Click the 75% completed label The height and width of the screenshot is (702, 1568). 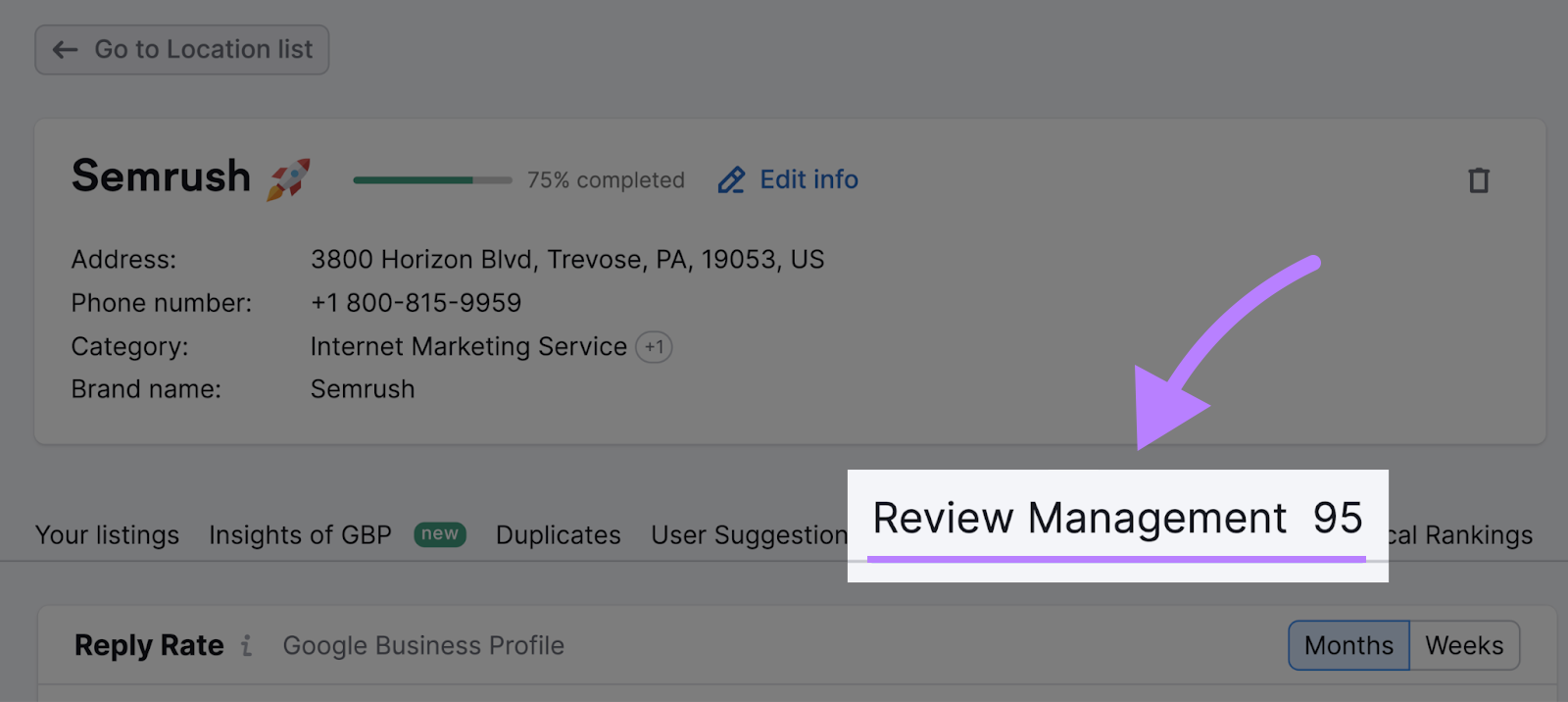[606, 180]
